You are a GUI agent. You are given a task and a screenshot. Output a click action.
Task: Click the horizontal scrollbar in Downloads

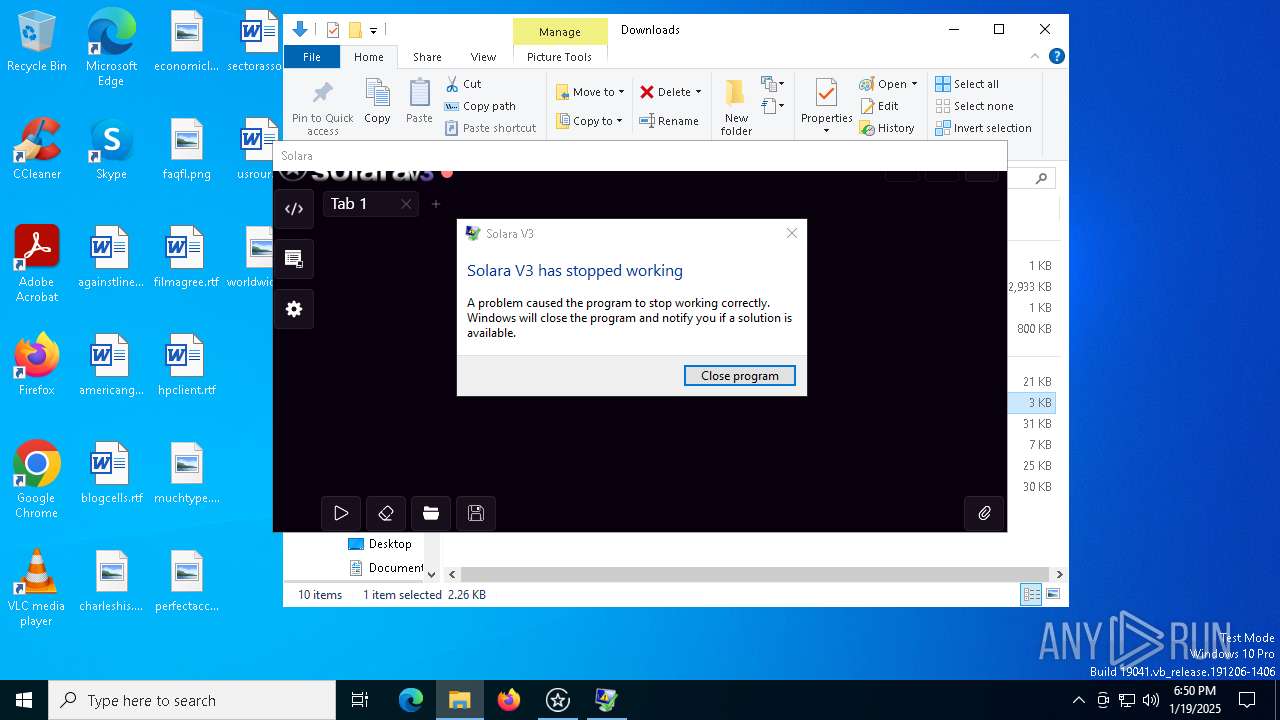click(754, 574)
